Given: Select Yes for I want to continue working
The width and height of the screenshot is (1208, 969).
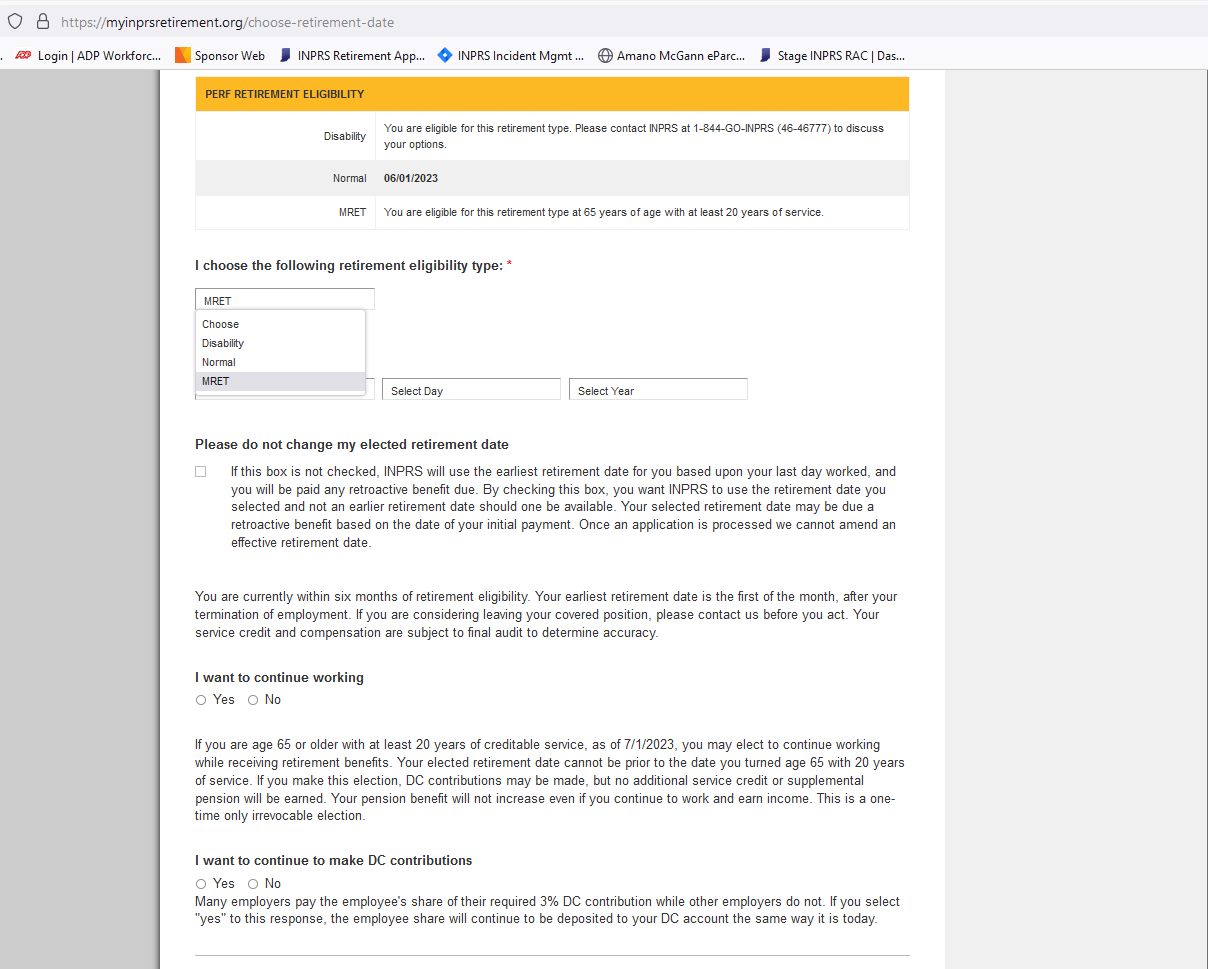Looking at the screenshot, I should coord(201,700).
